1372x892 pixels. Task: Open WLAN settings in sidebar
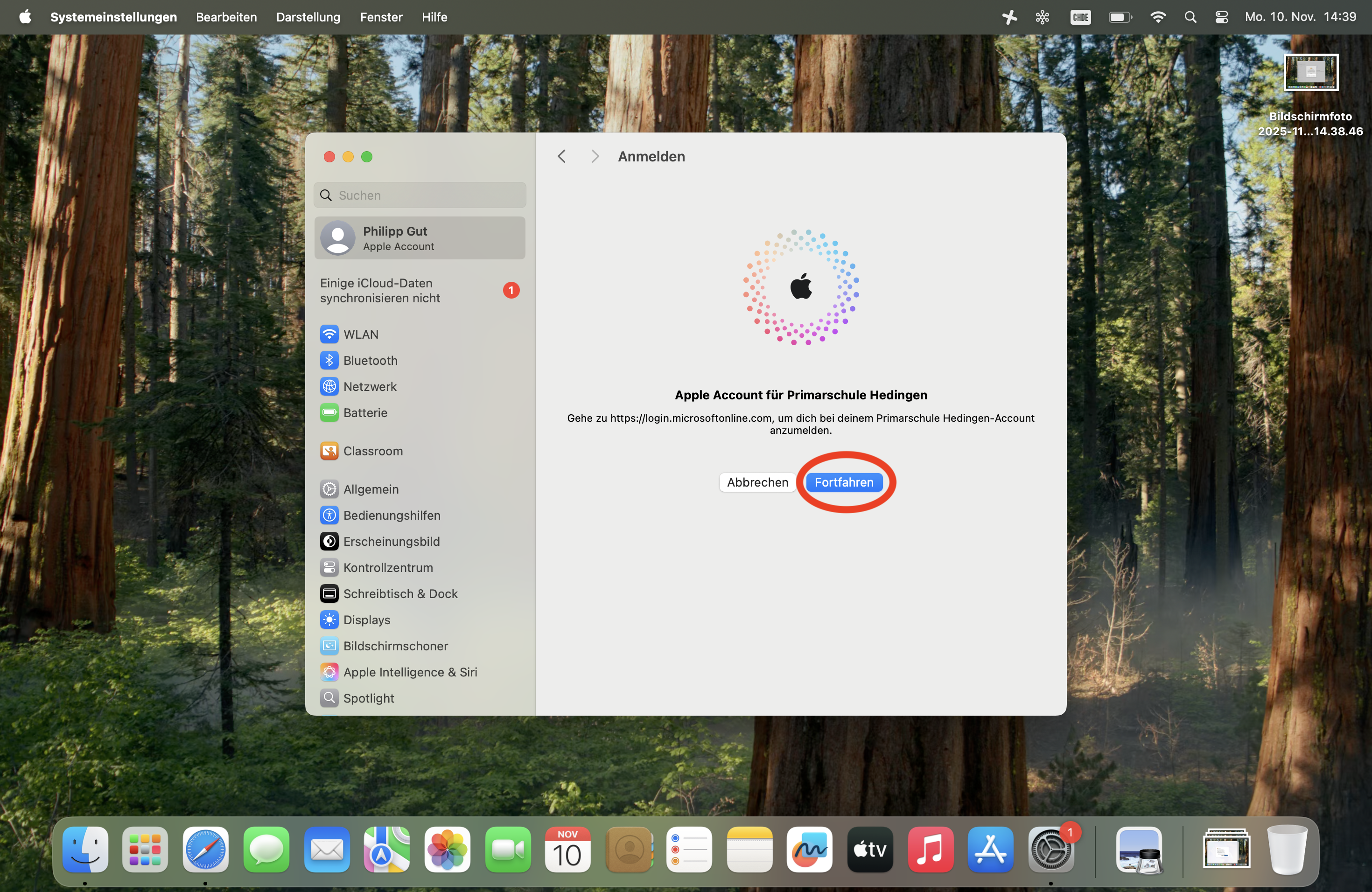point(360,334)
